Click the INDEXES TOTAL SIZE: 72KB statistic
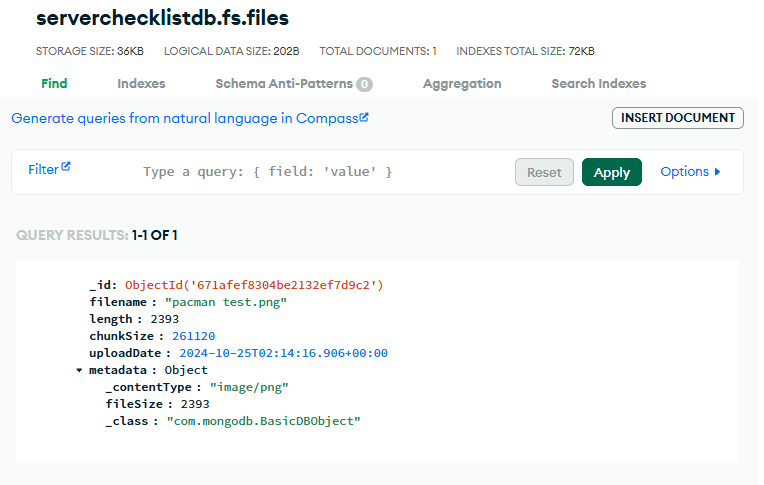The image size is (764, 485). coord(525,51)
